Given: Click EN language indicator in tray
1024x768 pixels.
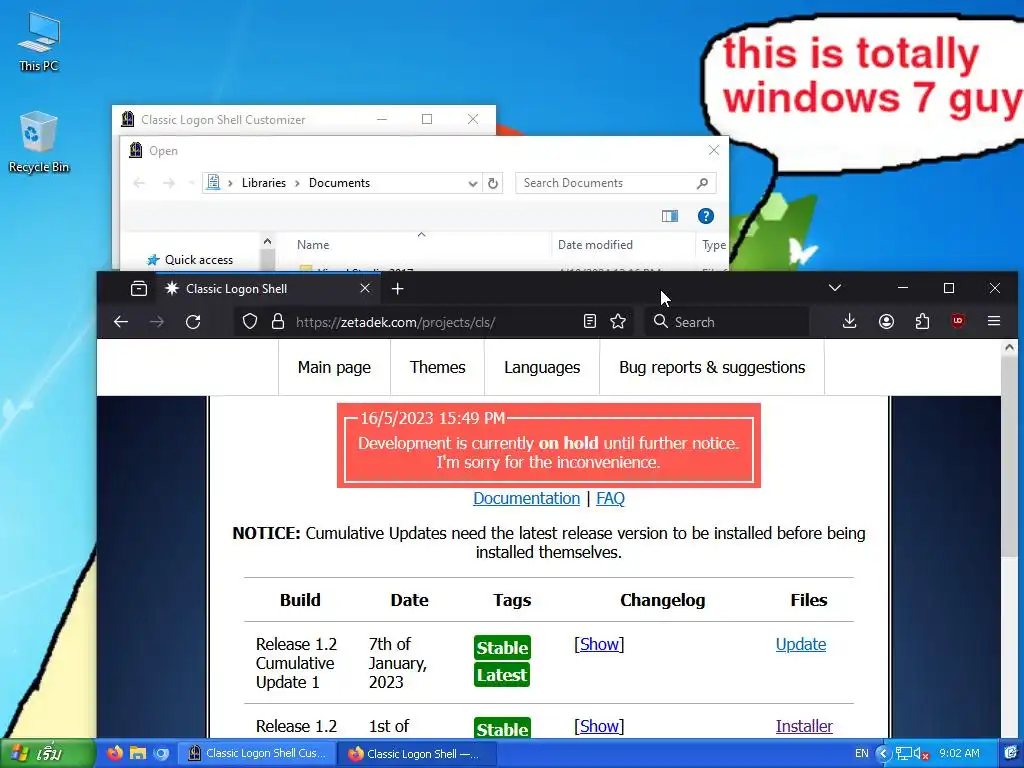Looking at the screenshot, I should click(x=862, y=754).
